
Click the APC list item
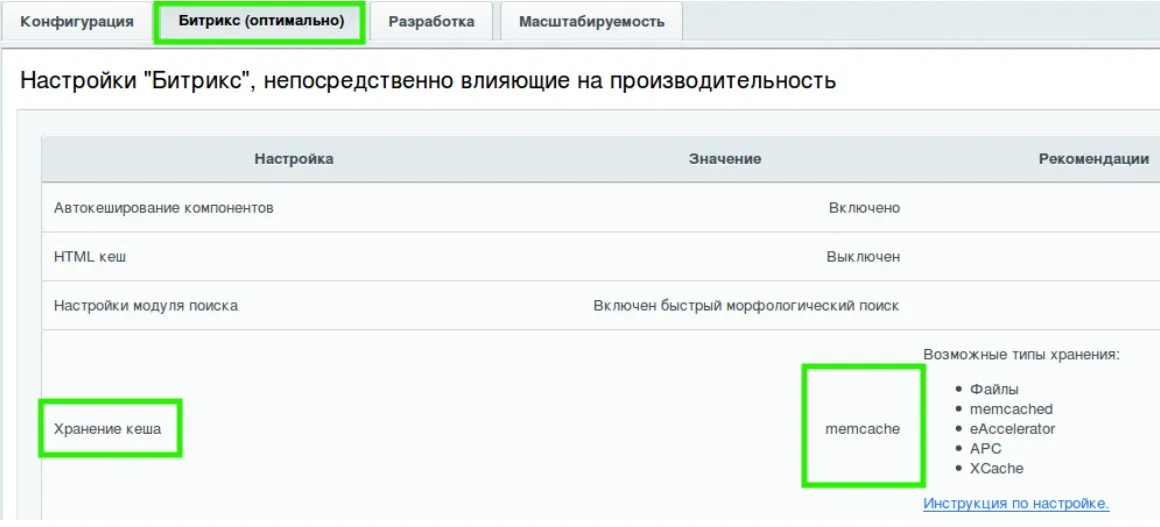(x=985, y=449)
